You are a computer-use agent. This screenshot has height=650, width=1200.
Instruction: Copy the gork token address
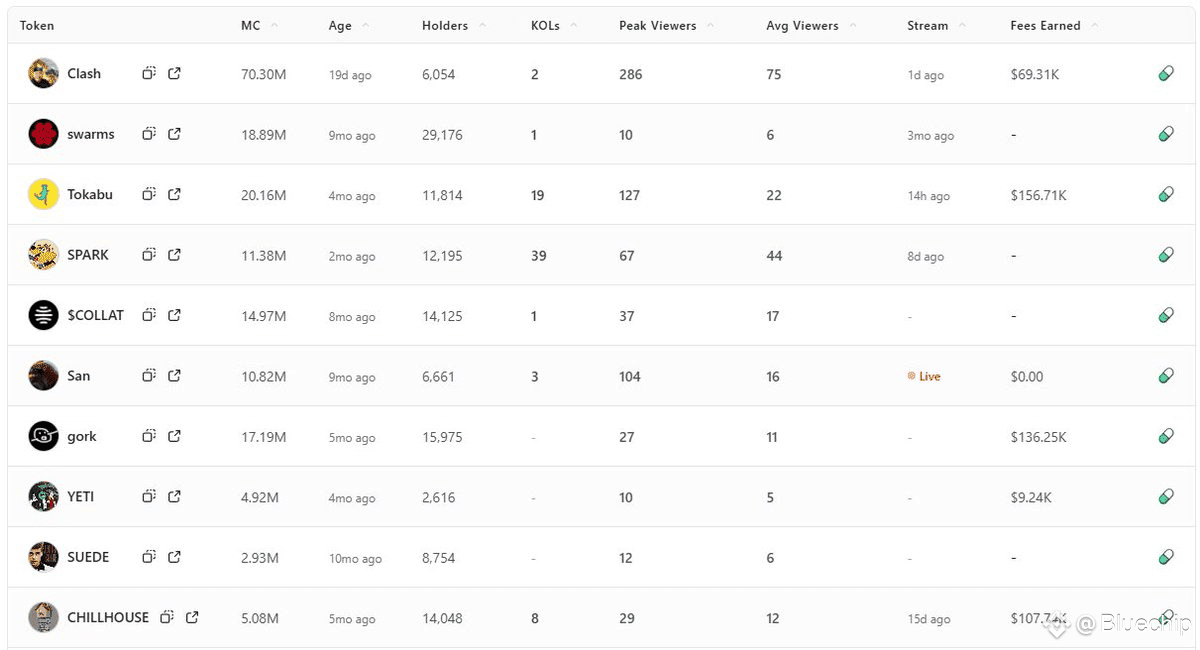click(x=148, y=436)
